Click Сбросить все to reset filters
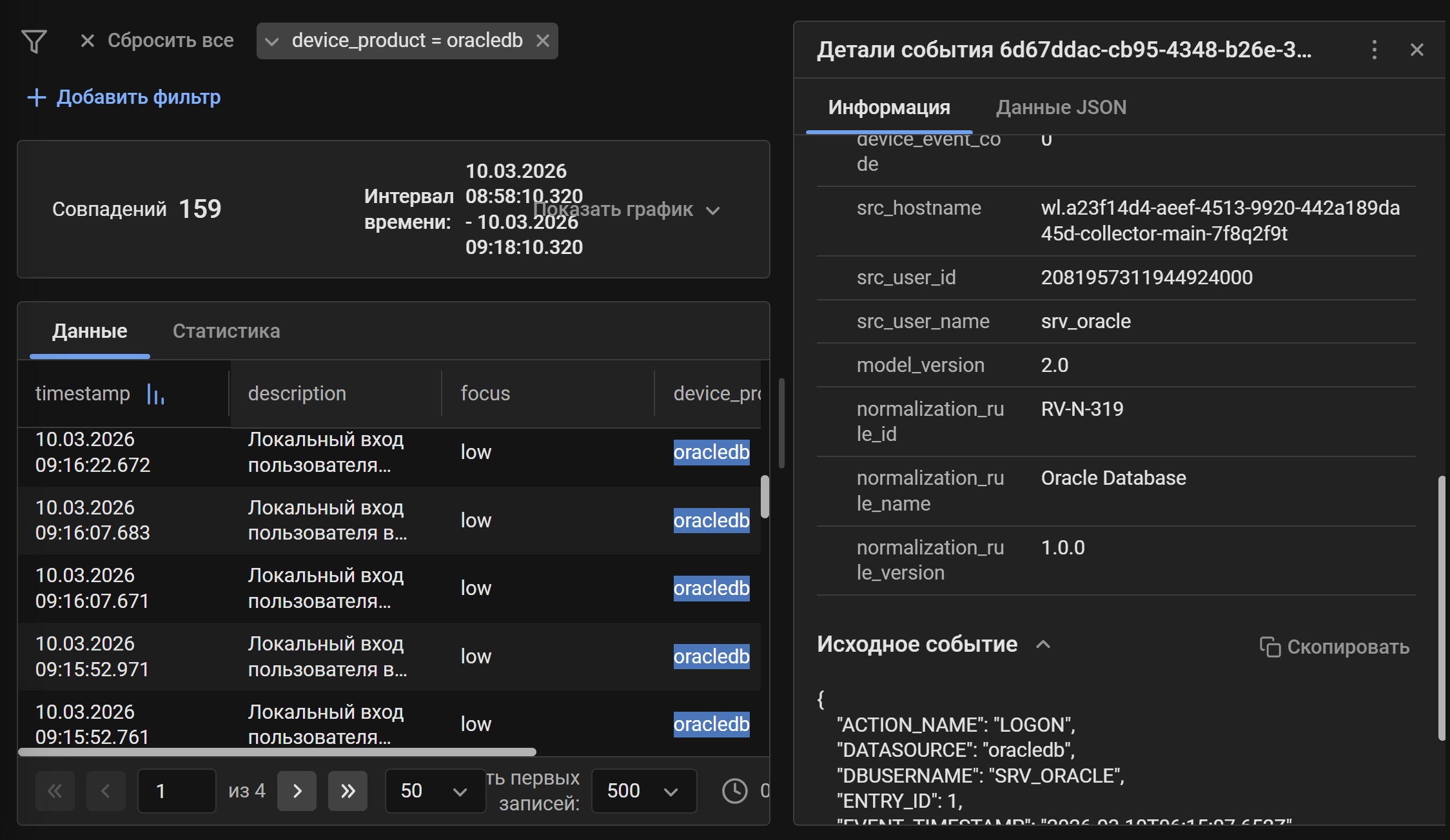This screenshot has height=840, width=1450. tap(171, 40)
